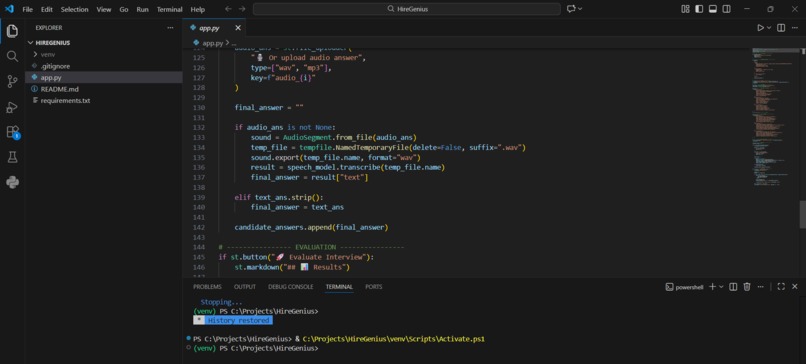Go back with the left arrow
The width and height of the screenshot is (806, 364).
coord(228,9)
